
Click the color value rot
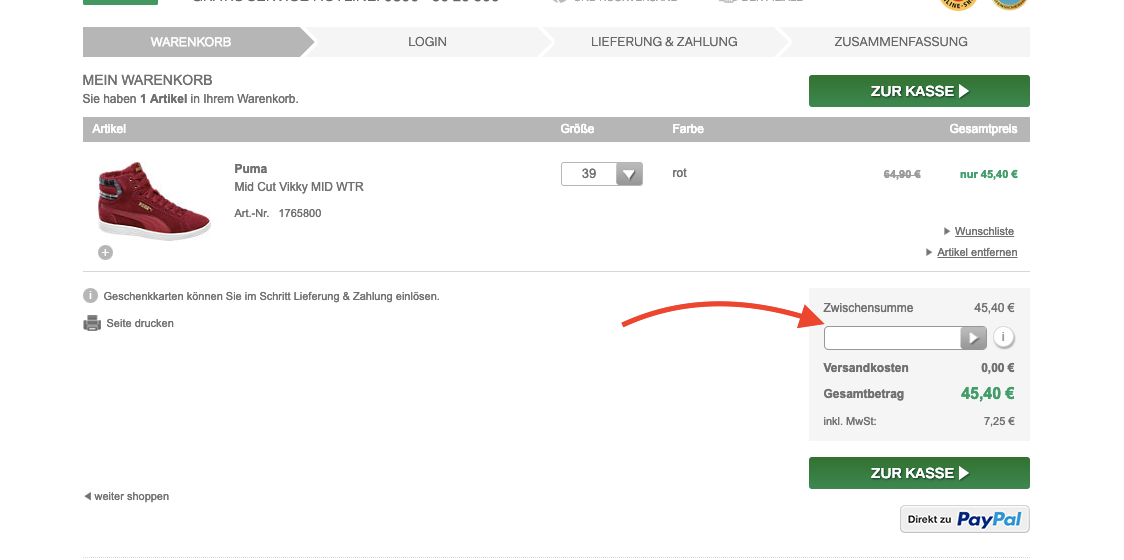680,173
